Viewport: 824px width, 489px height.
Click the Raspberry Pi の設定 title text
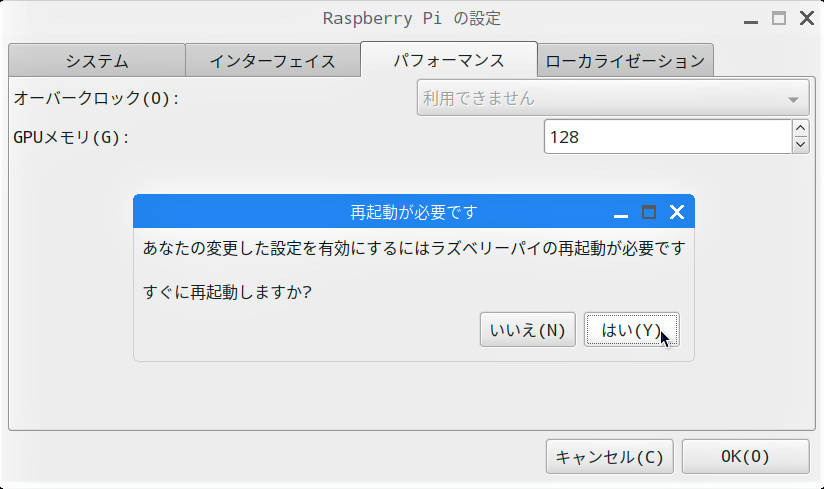tap(411, 18)
